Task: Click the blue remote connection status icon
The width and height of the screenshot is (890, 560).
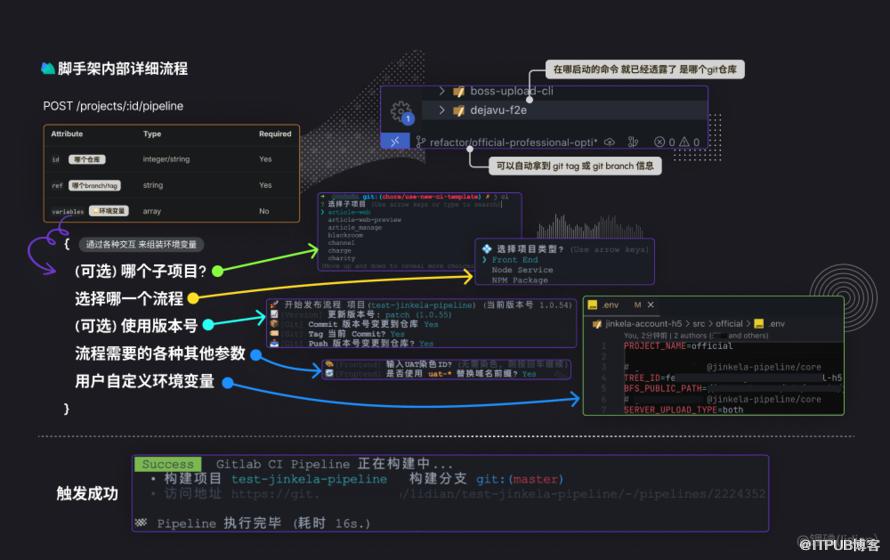Action: coord(395,141)
